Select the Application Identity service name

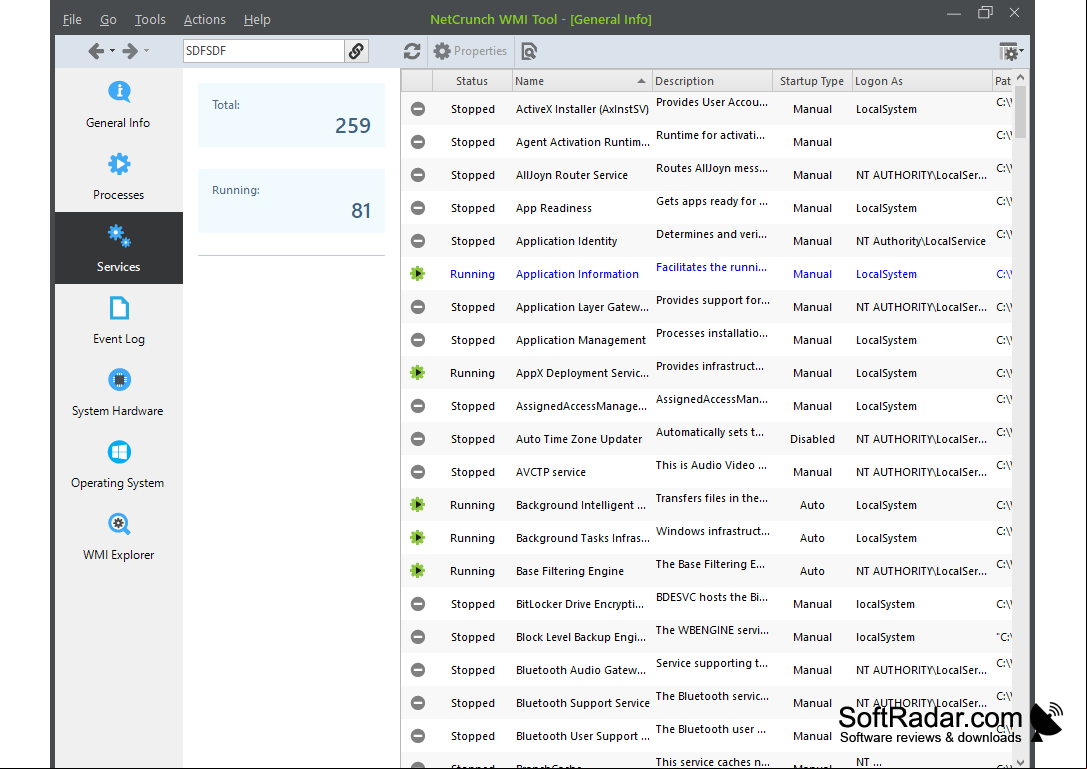pos(566,241)
